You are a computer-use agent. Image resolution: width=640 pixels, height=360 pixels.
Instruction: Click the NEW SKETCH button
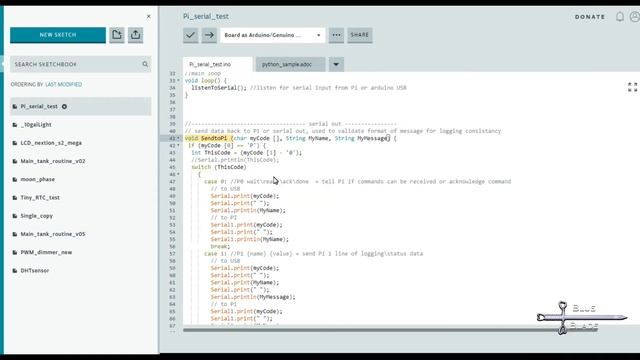tap(58, 35)
